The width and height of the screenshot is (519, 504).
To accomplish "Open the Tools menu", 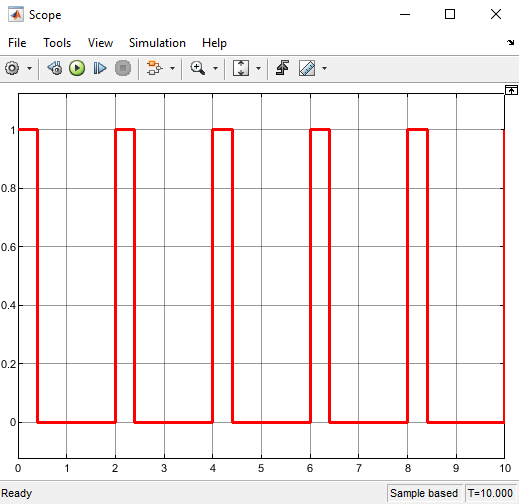I will pyautogui.click(x=57, y=43).
